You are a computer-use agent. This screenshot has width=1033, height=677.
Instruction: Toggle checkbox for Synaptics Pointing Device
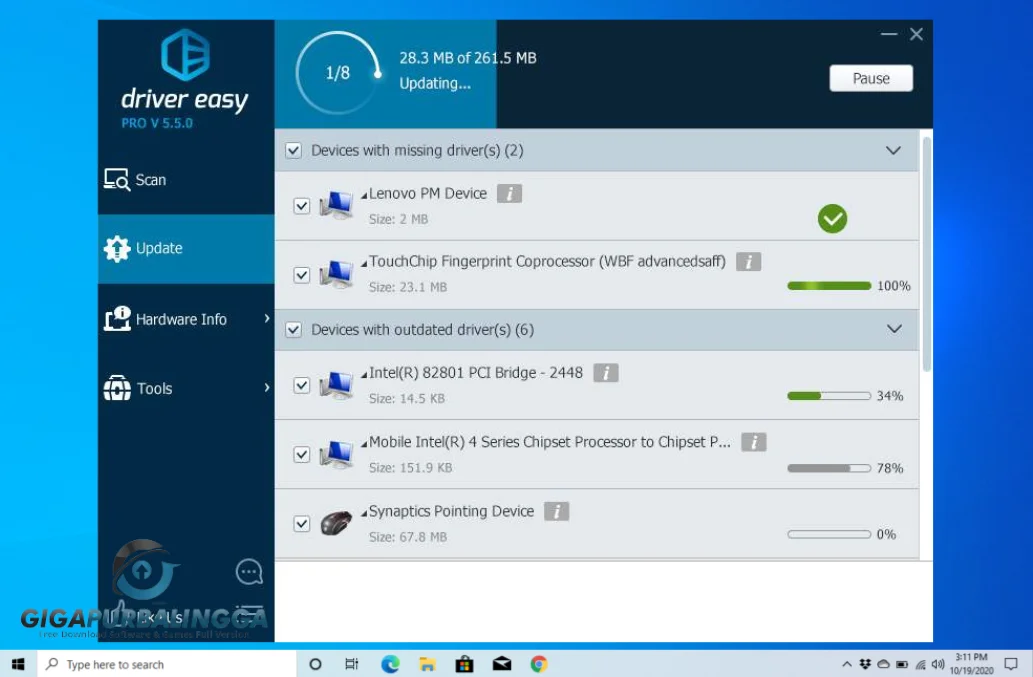[301, 524]
